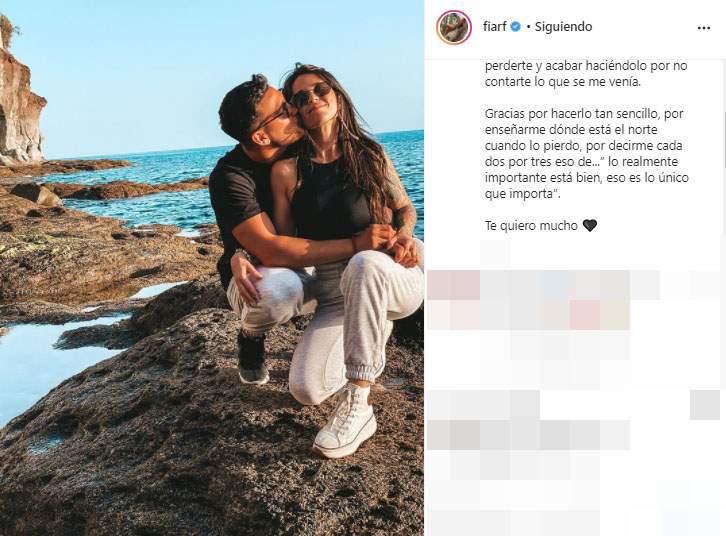
Task: Click the paragraph starting 'Gracias por hacerlo'
Action: 587,154
